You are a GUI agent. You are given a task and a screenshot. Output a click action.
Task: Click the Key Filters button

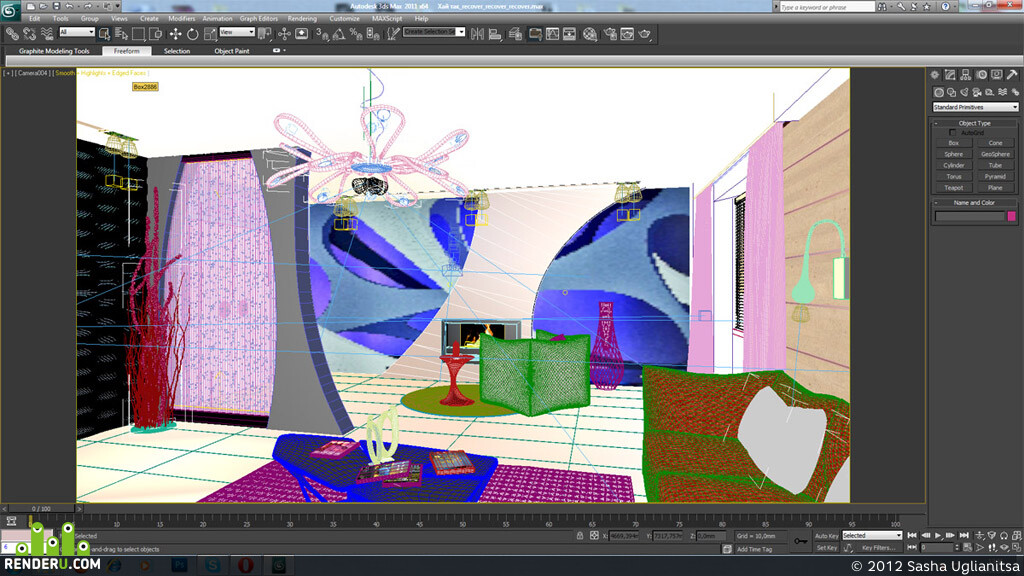click(878, 548)
